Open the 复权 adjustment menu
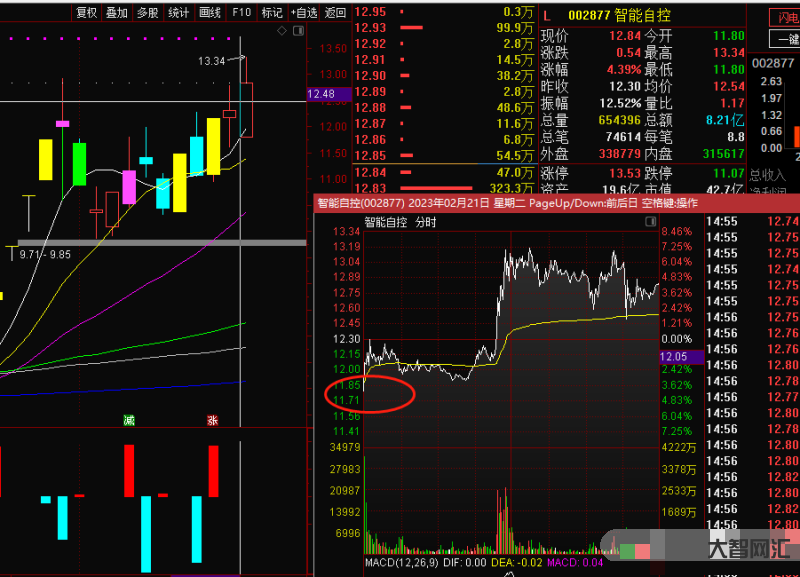The image size is (800, 577). pos(87,13)
